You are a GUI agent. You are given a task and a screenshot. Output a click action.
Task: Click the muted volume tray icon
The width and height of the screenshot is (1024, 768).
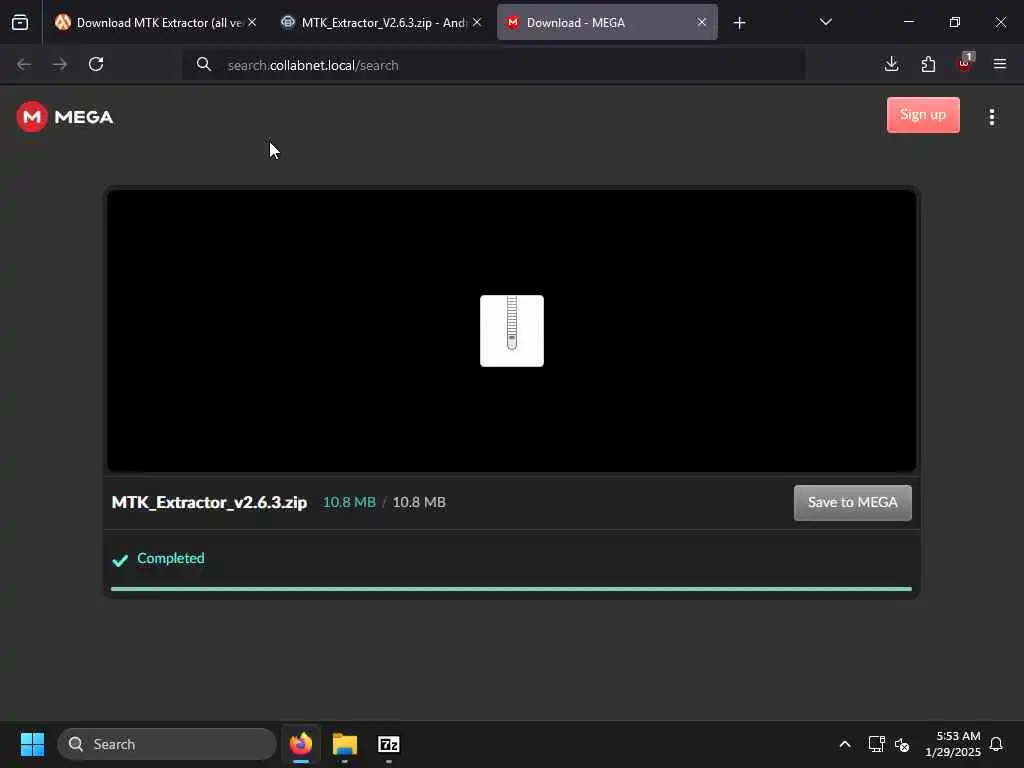coord(902,744)
